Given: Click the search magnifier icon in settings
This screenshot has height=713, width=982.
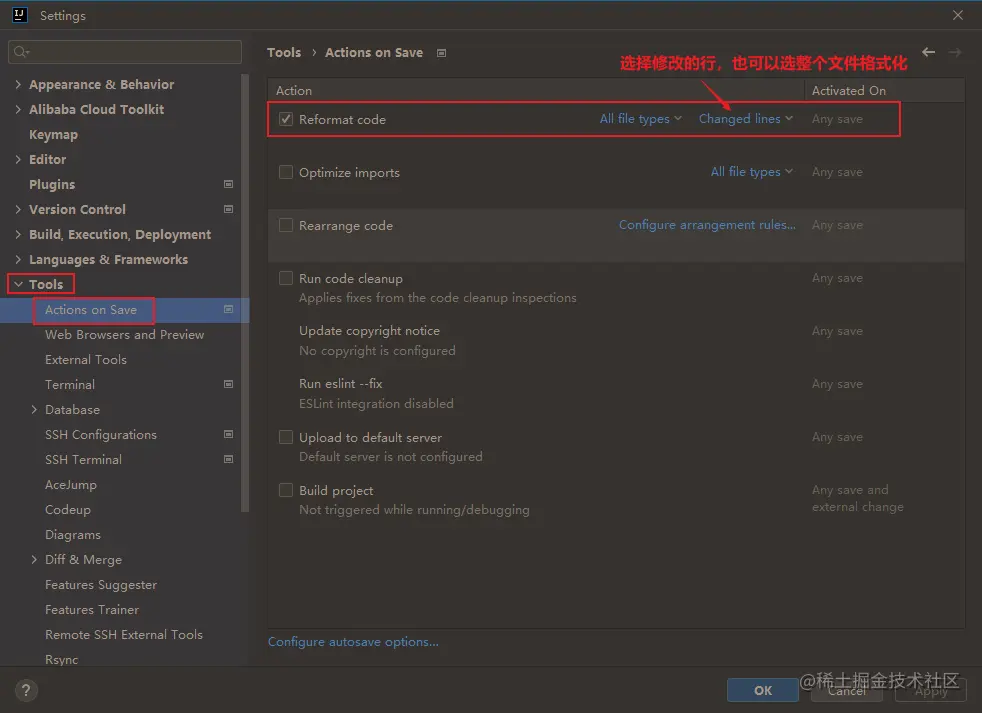Looking at the screenshot, I should [x=21, y=52].
